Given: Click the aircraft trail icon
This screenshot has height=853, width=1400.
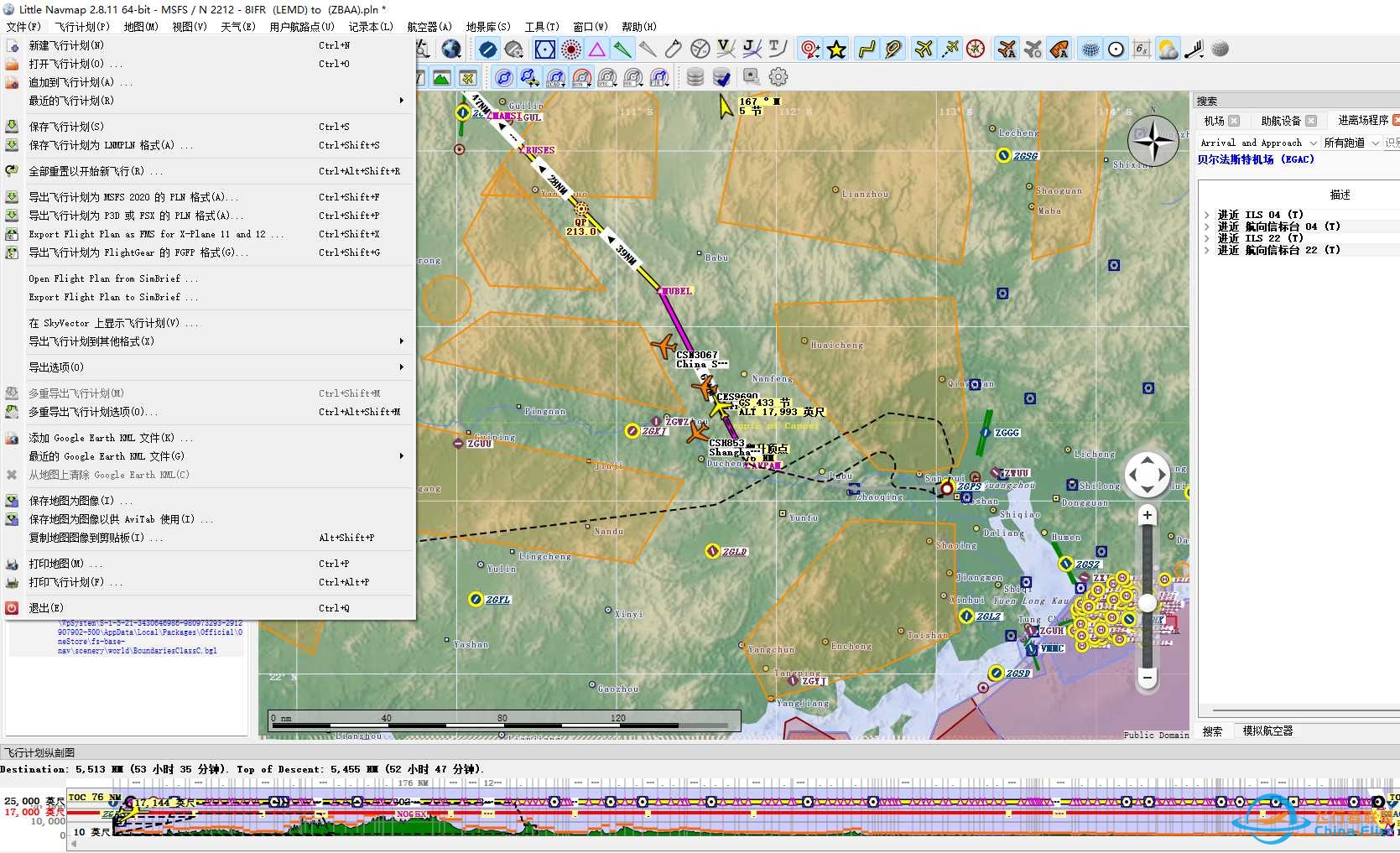Looking at the screenshot, I should 950,49.
